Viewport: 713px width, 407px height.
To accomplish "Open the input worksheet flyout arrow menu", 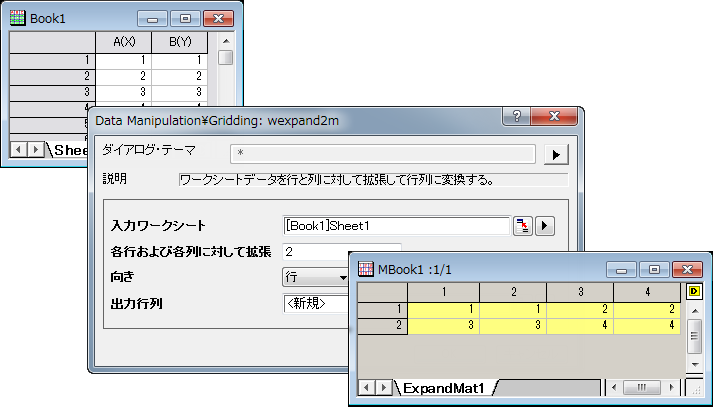I will 545,226.
